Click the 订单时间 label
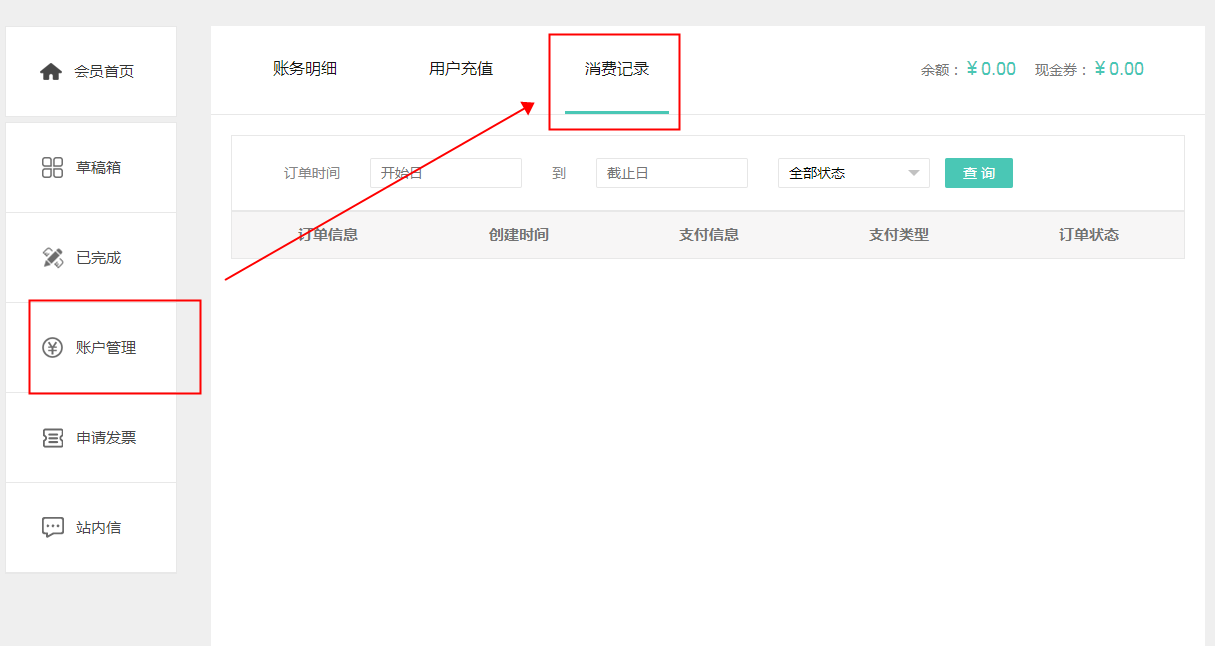1215x646 pixels. (x=312, y=173)
